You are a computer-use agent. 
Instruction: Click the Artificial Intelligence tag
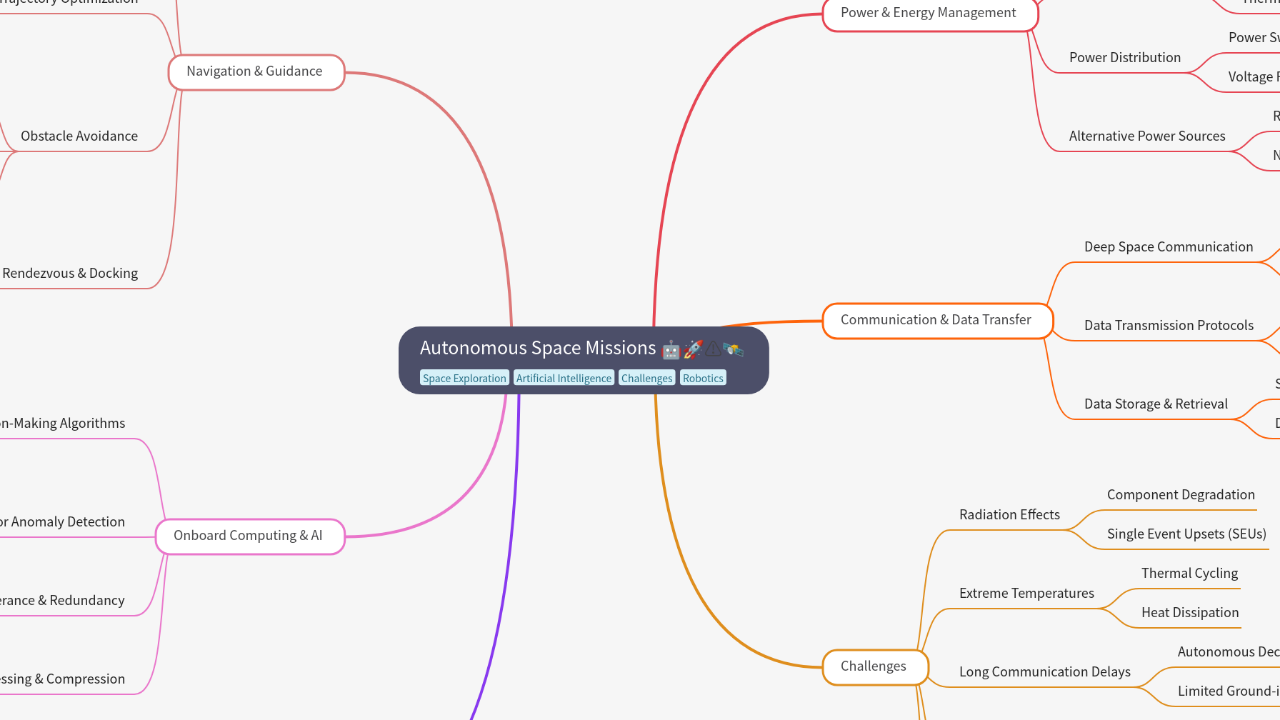coord(563,378)
